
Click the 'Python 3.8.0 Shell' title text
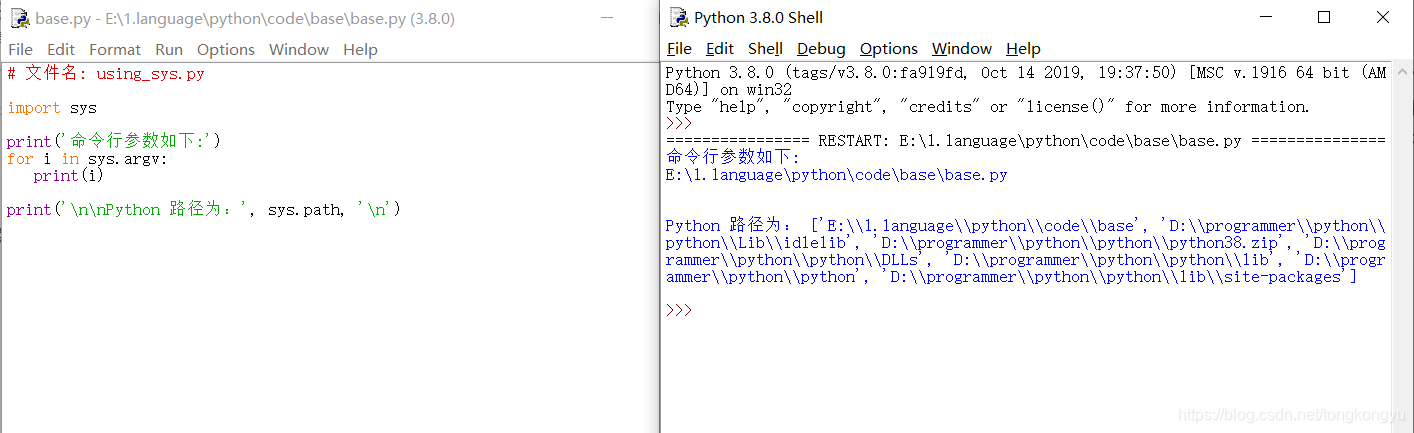click(x=759, y=17)
